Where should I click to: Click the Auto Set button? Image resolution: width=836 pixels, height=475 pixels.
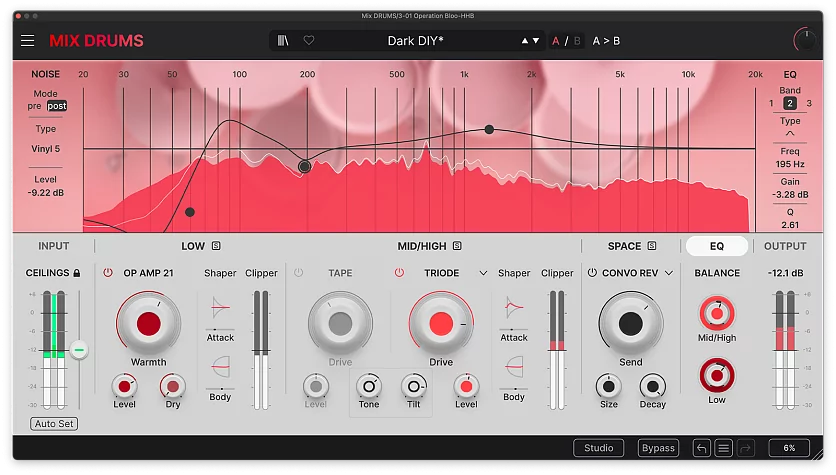click(x=54, y=424)
